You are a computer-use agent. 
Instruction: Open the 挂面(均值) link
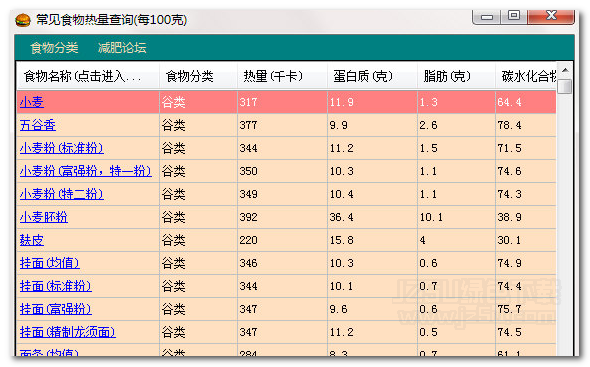50,263
